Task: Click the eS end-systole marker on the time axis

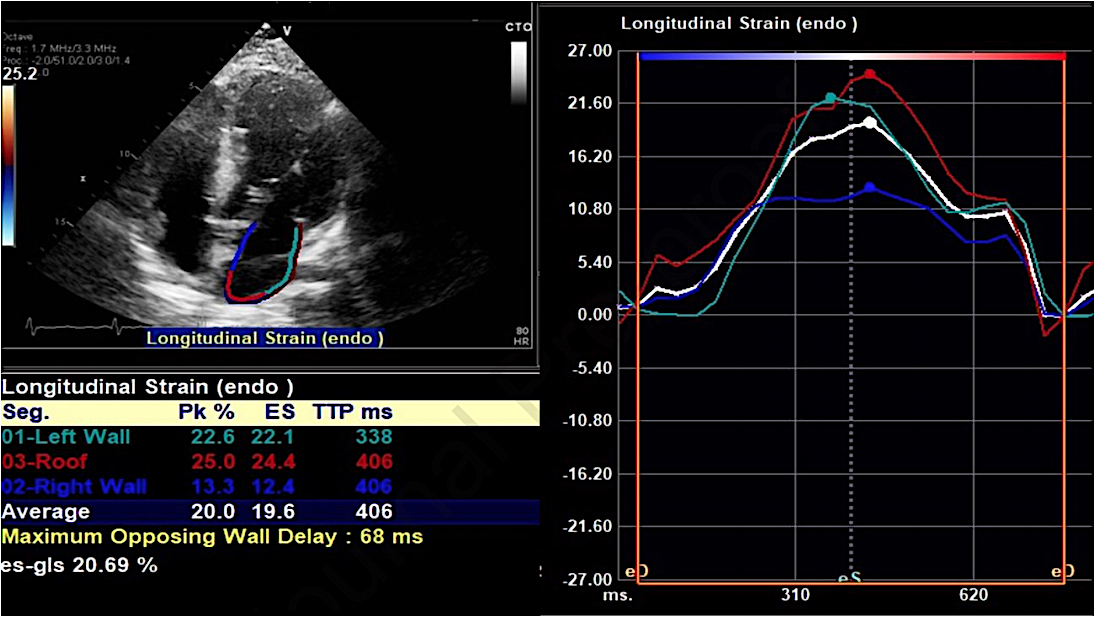Action: (x=850, y=578)
